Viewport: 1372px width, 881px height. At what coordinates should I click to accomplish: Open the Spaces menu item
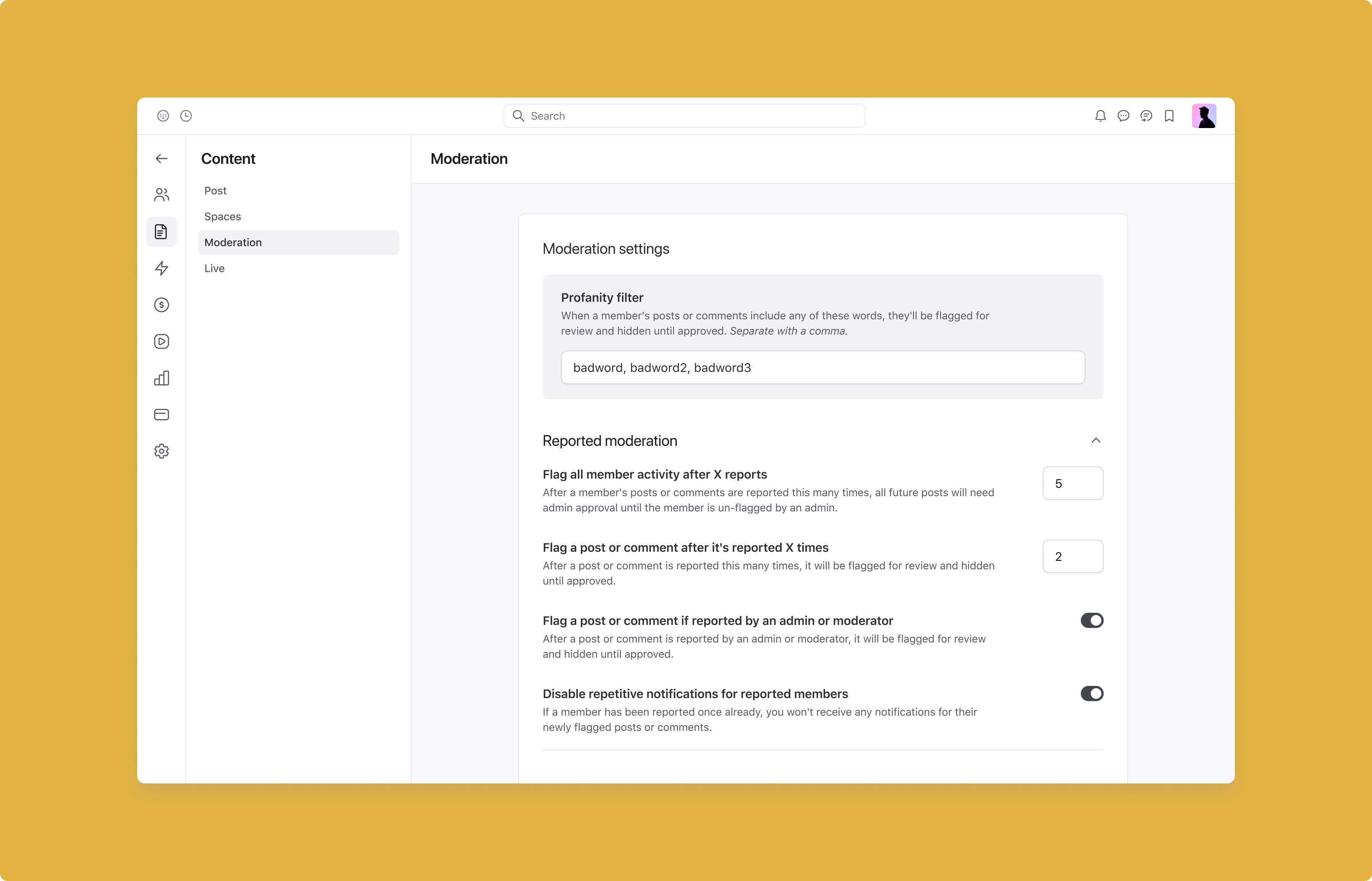[x=298, y=217]
